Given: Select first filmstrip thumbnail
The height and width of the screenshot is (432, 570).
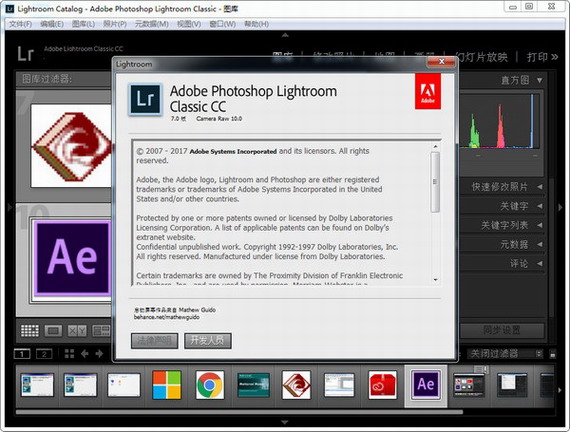Looking at the screenshot, I should (37, 385).
